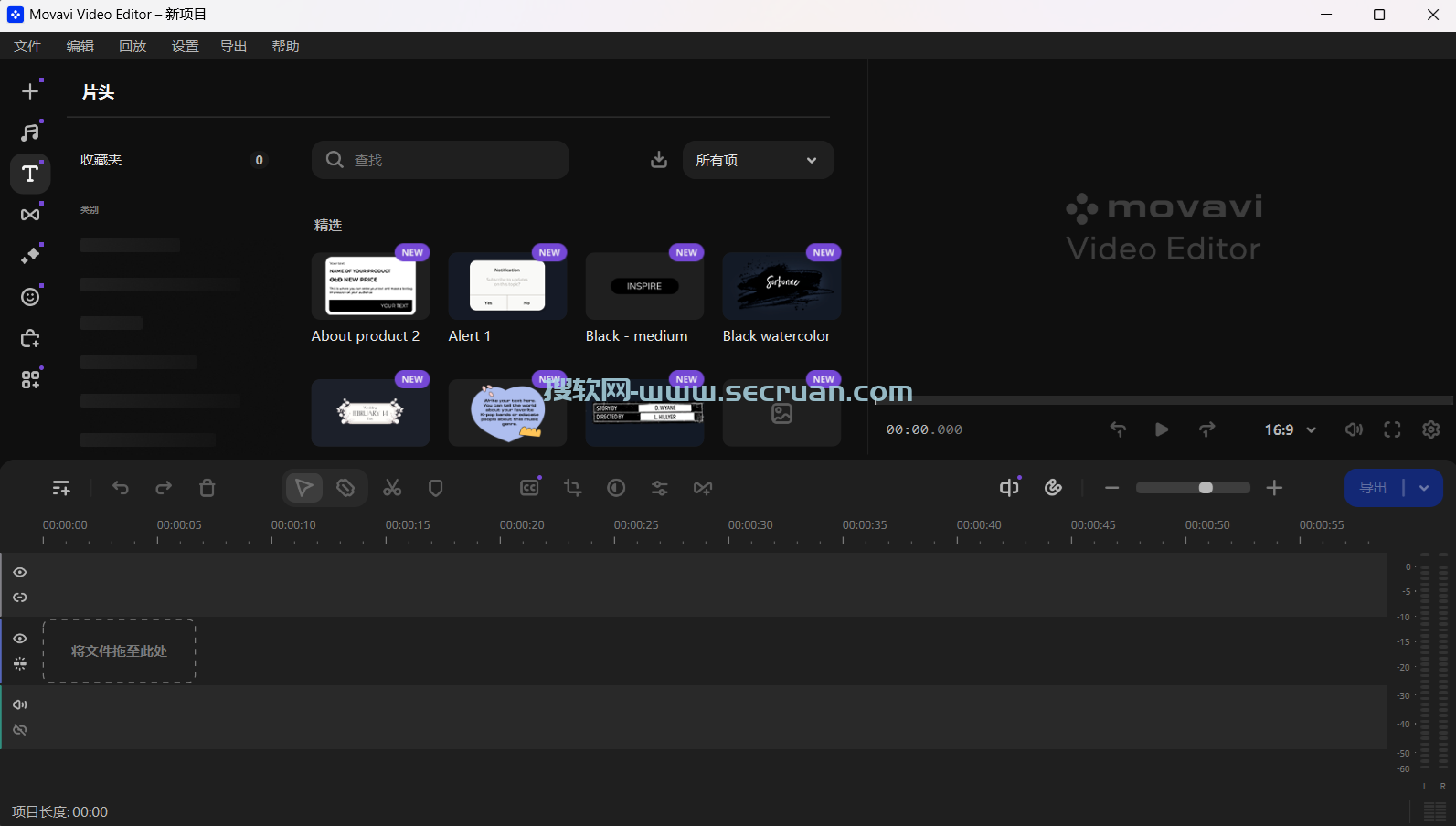Viewport: 1456px width, 826px height.
Task: Toggle fullscreen preview mode
Action: click(x=1392, y=429)
